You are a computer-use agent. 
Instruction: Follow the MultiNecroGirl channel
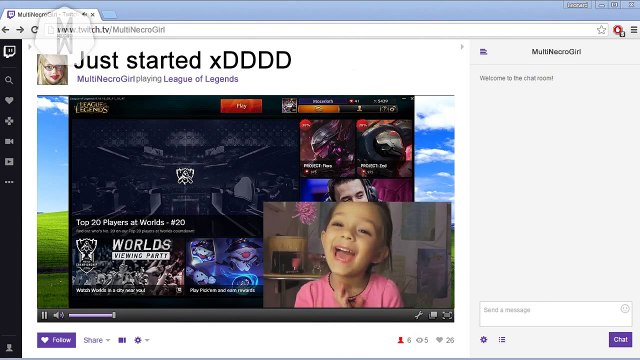tap(56, 340)
